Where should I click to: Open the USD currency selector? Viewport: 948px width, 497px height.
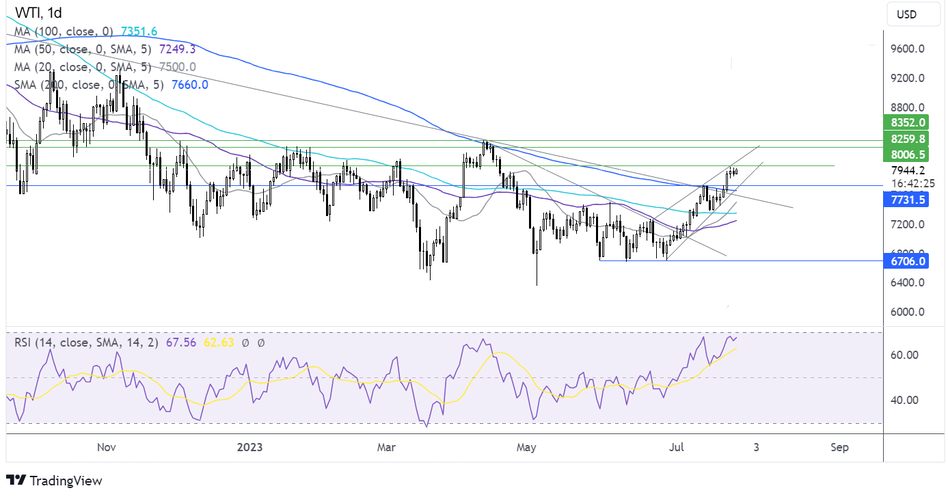(x=908, y=14)
